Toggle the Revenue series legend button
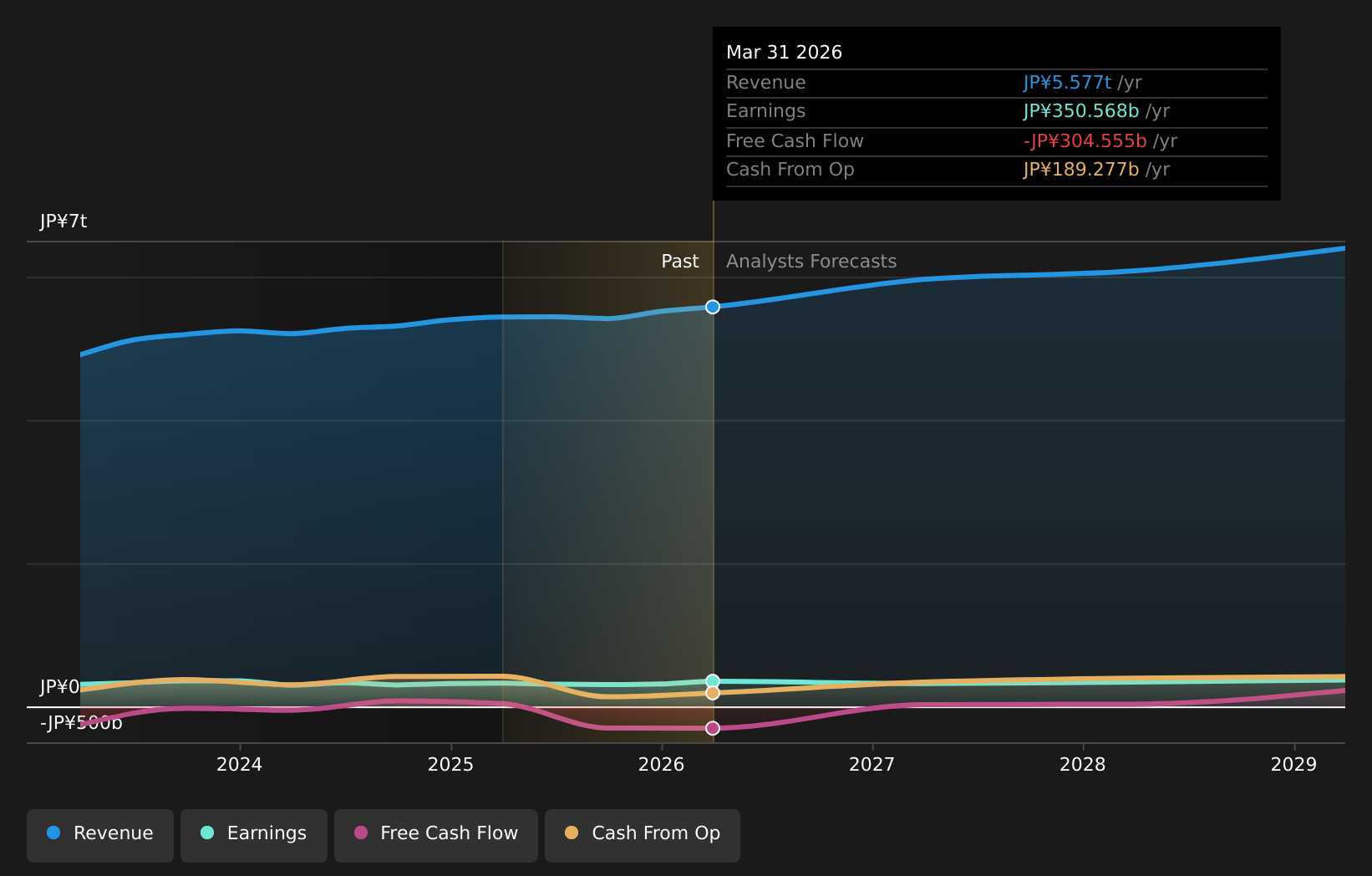This screenshot has width=1372, height=876. pyautogui.click(x=100, y=835)
